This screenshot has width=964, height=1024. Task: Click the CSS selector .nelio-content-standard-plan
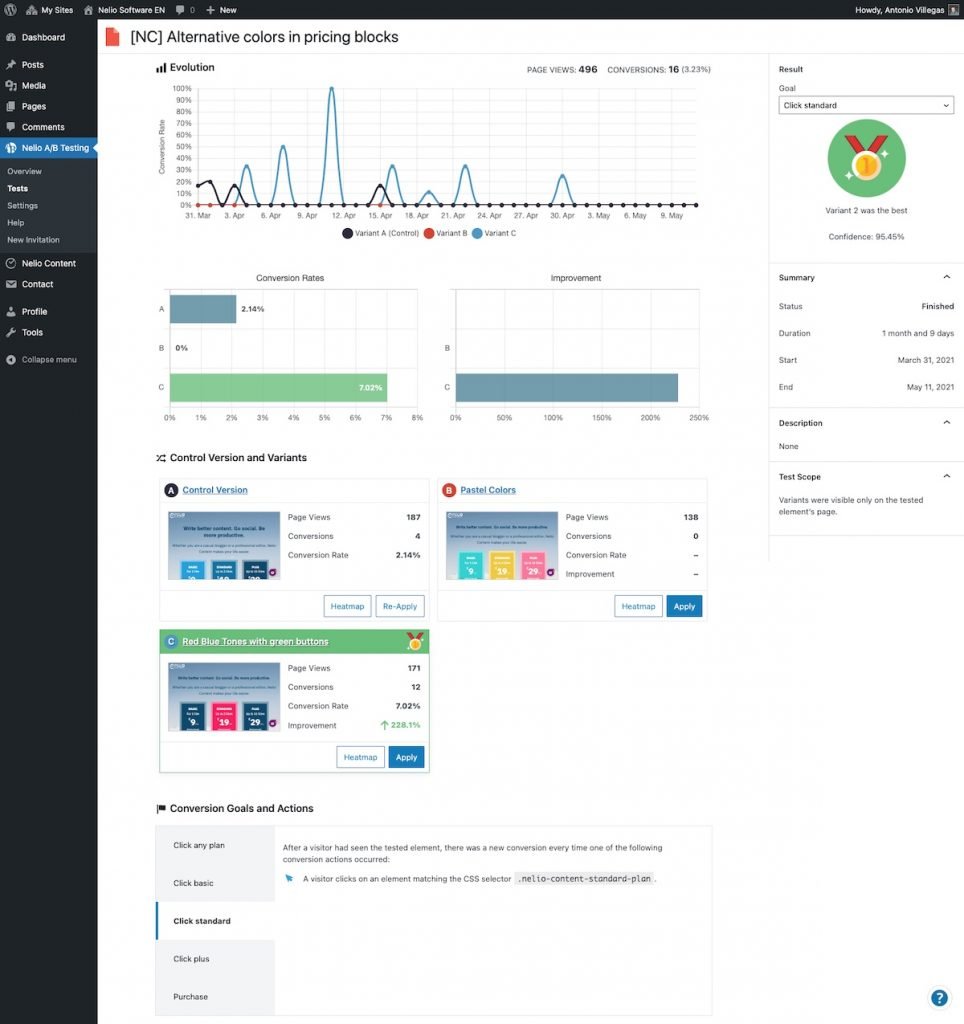click(x=584, y=879)
